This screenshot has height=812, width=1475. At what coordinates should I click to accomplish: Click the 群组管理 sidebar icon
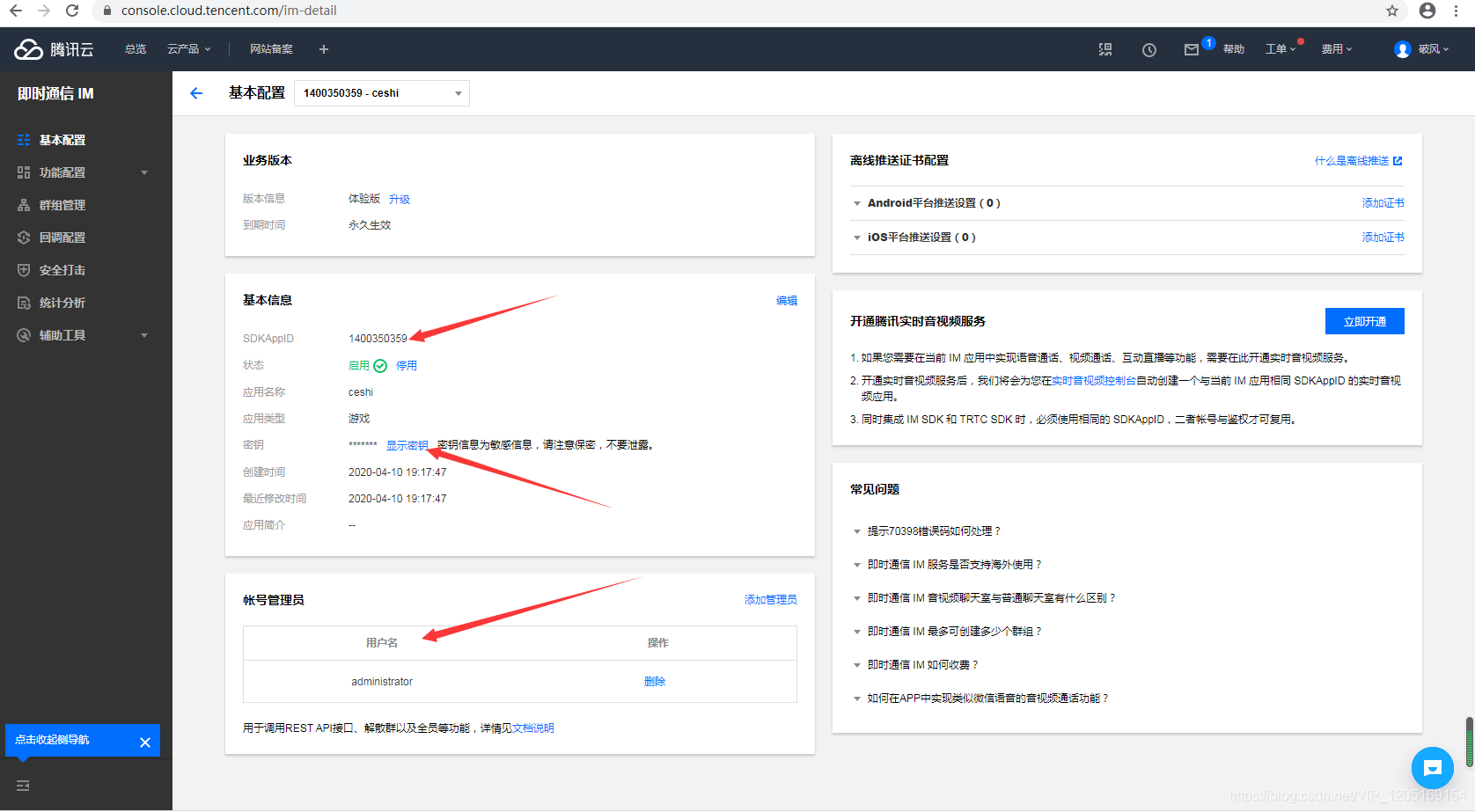24,205
